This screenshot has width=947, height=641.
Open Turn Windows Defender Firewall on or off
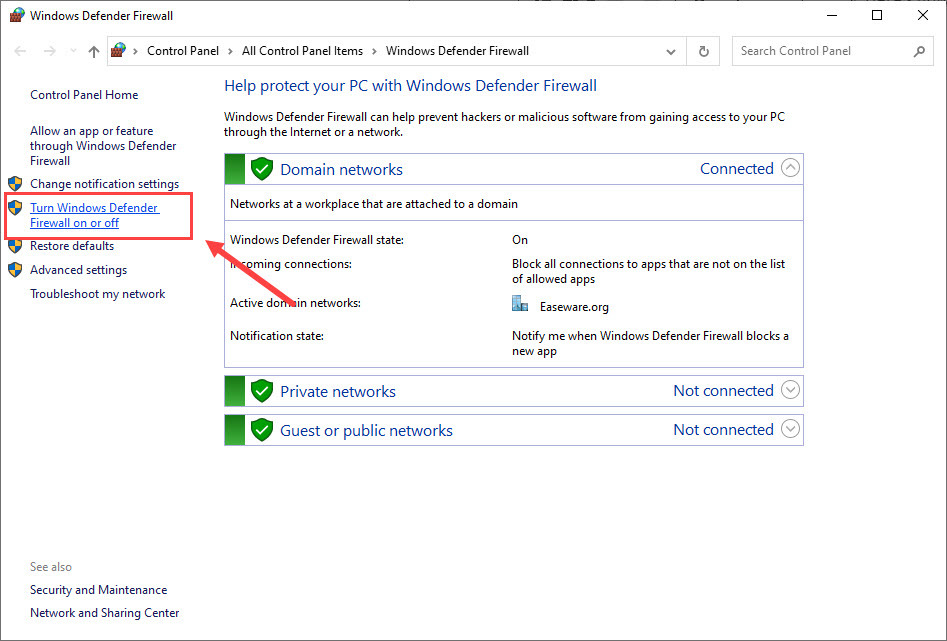pos(94,215)
